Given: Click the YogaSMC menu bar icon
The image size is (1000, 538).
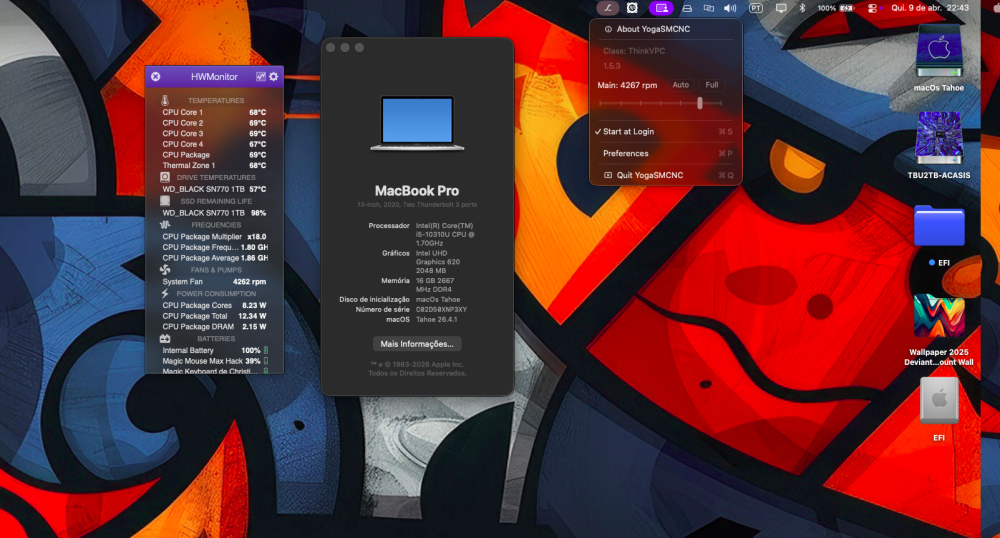Looking at the screenshot, I should click(607, 8).
